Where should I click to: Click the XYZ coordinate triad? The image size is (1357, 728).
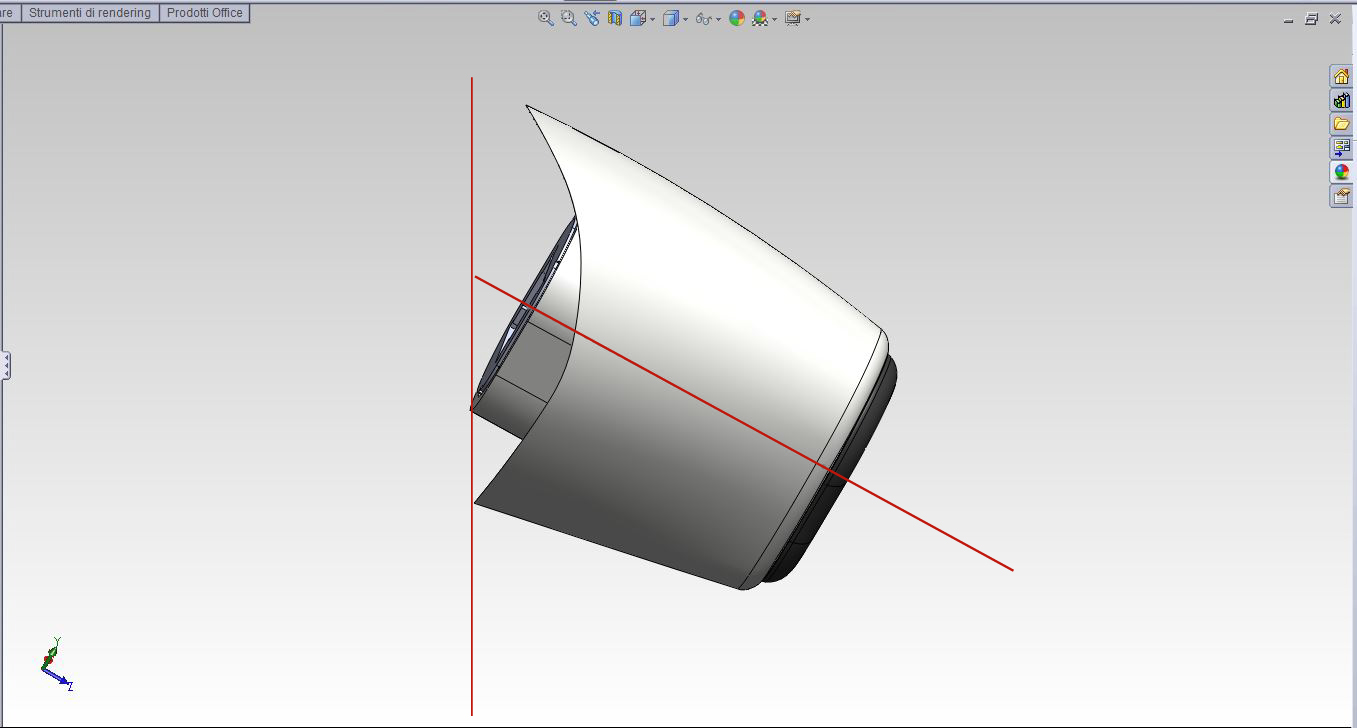click(55, 665)
